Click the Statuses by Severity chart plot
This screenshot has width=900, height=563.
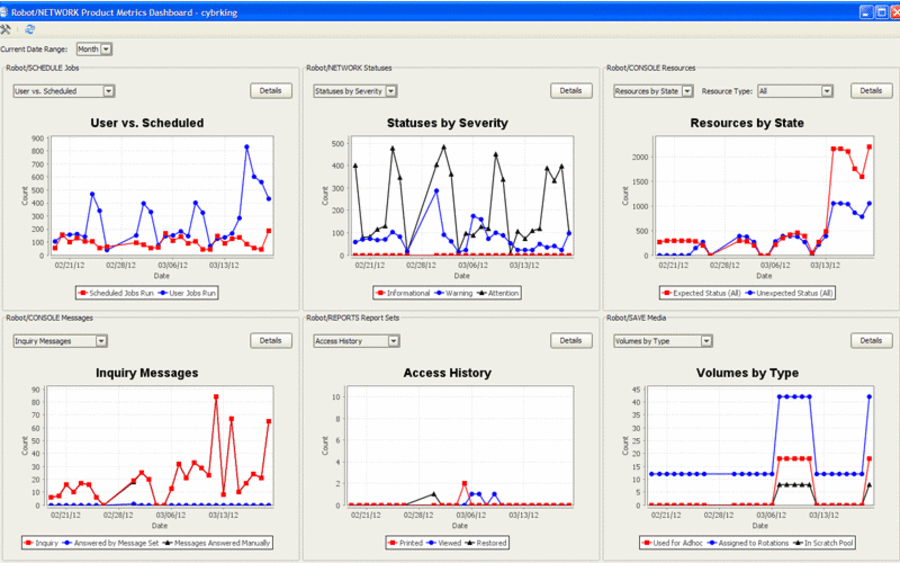click(x=462, y=196)
